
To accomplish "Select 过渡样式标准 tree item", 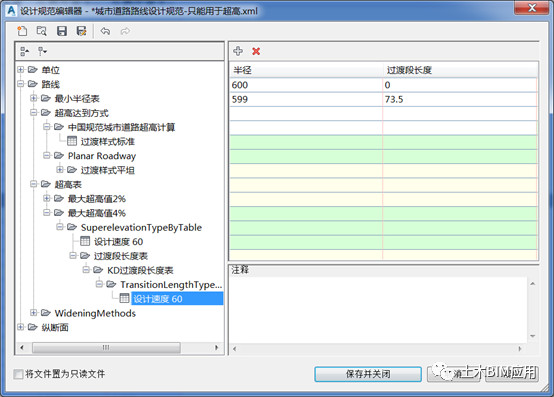I will coord(108,142).
